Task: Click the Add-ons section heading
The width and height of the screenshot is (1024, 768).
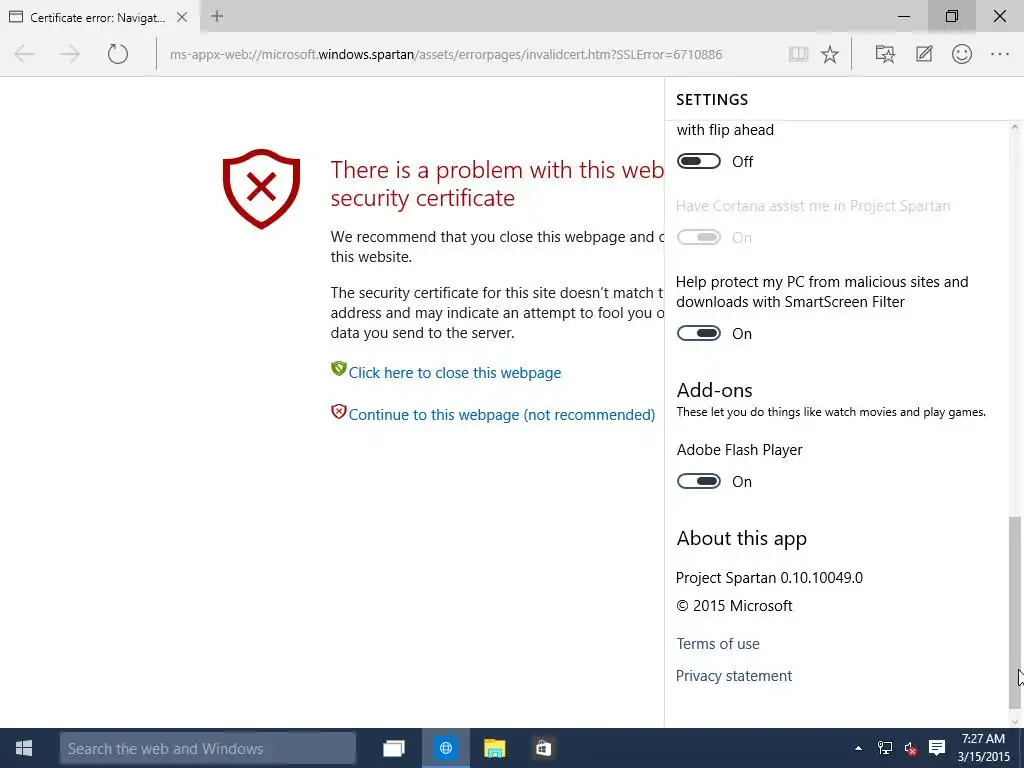Action: click(x=714, y=390)
